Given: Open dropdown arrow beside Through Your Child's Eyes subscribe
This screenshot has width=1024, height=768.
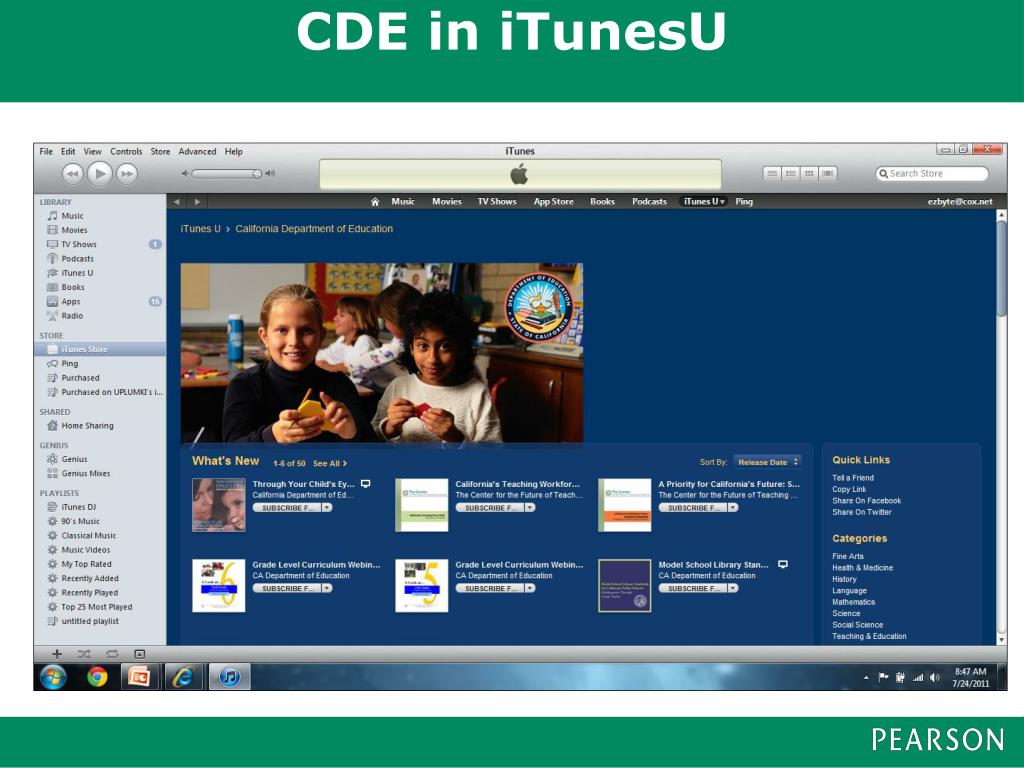Looking at the screenshot, I should 327,507.
